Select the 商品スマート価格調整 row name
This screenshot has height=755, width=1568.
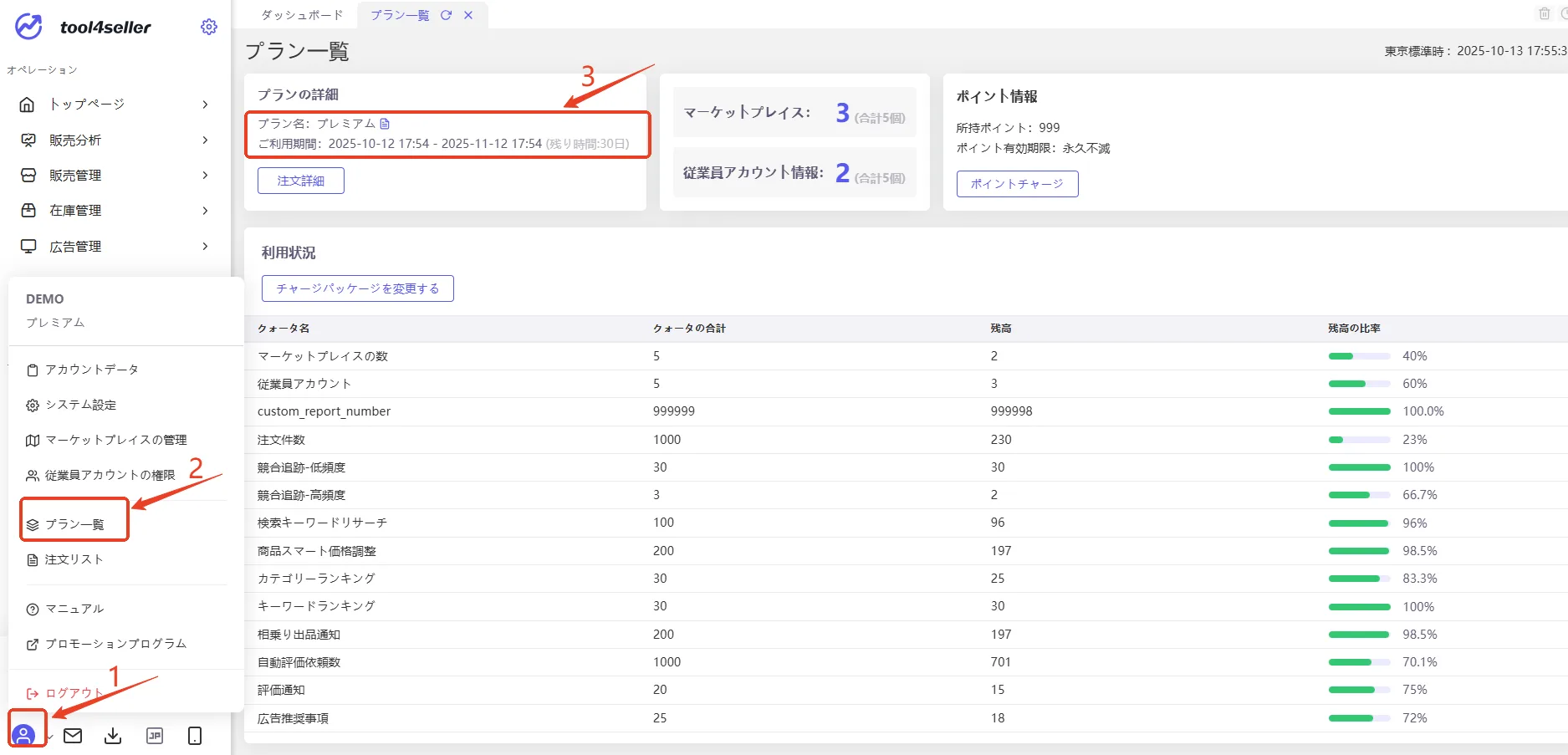pos(317,551)
